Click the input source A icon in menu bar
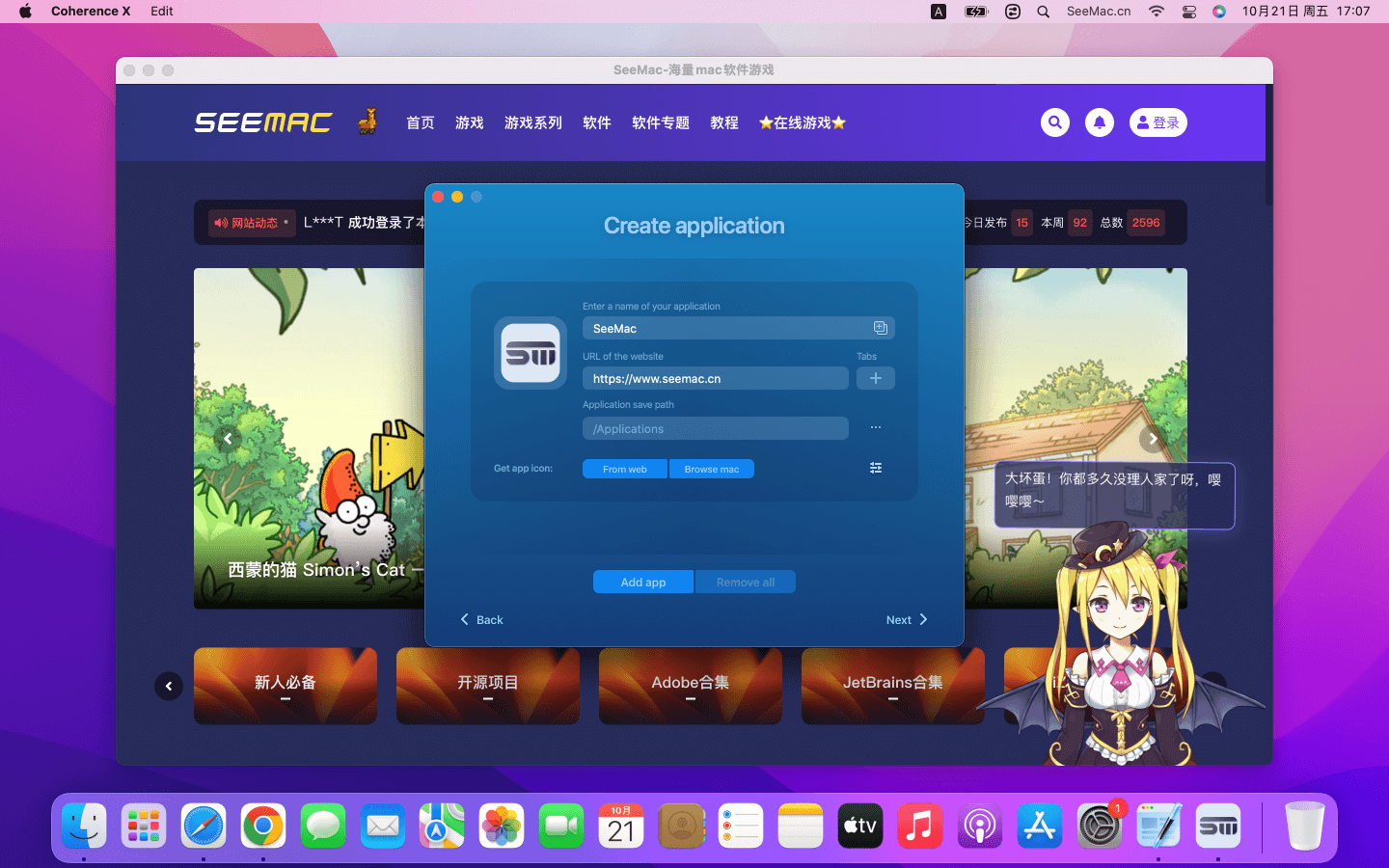The image size is (1389, 868). click(x=939, y=12)
